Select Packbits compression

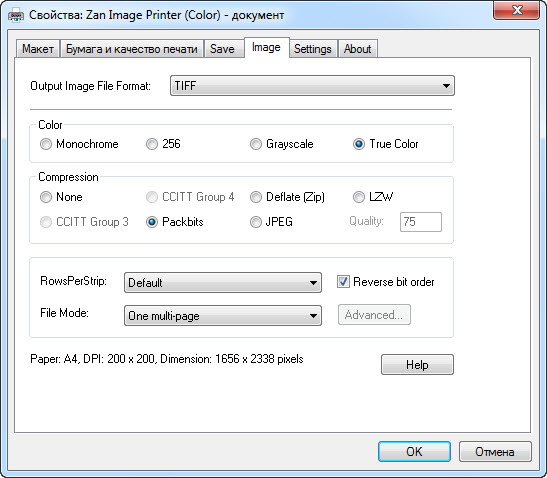click(174, 222)
